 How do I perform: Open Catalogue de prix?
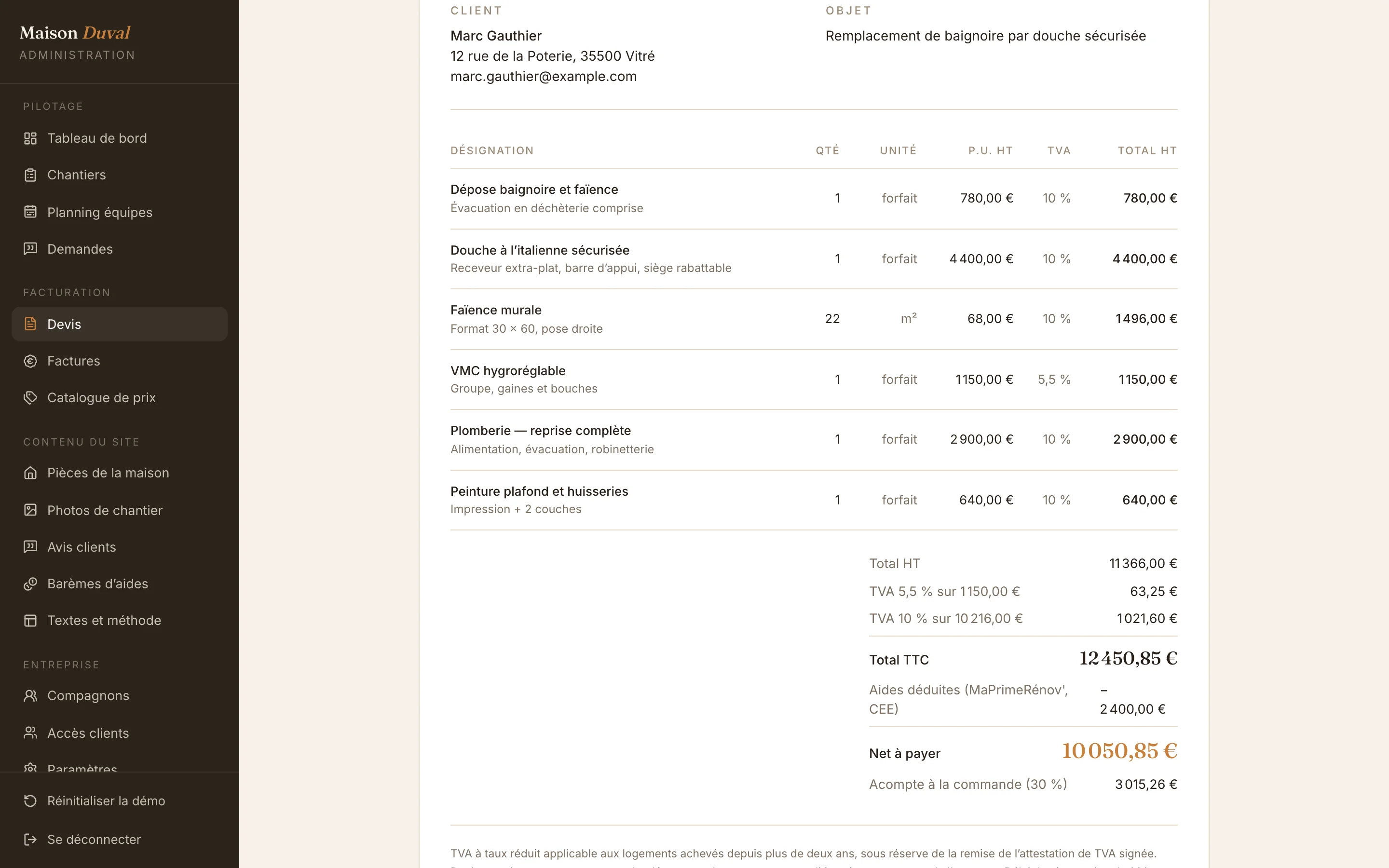click(120, 398)
